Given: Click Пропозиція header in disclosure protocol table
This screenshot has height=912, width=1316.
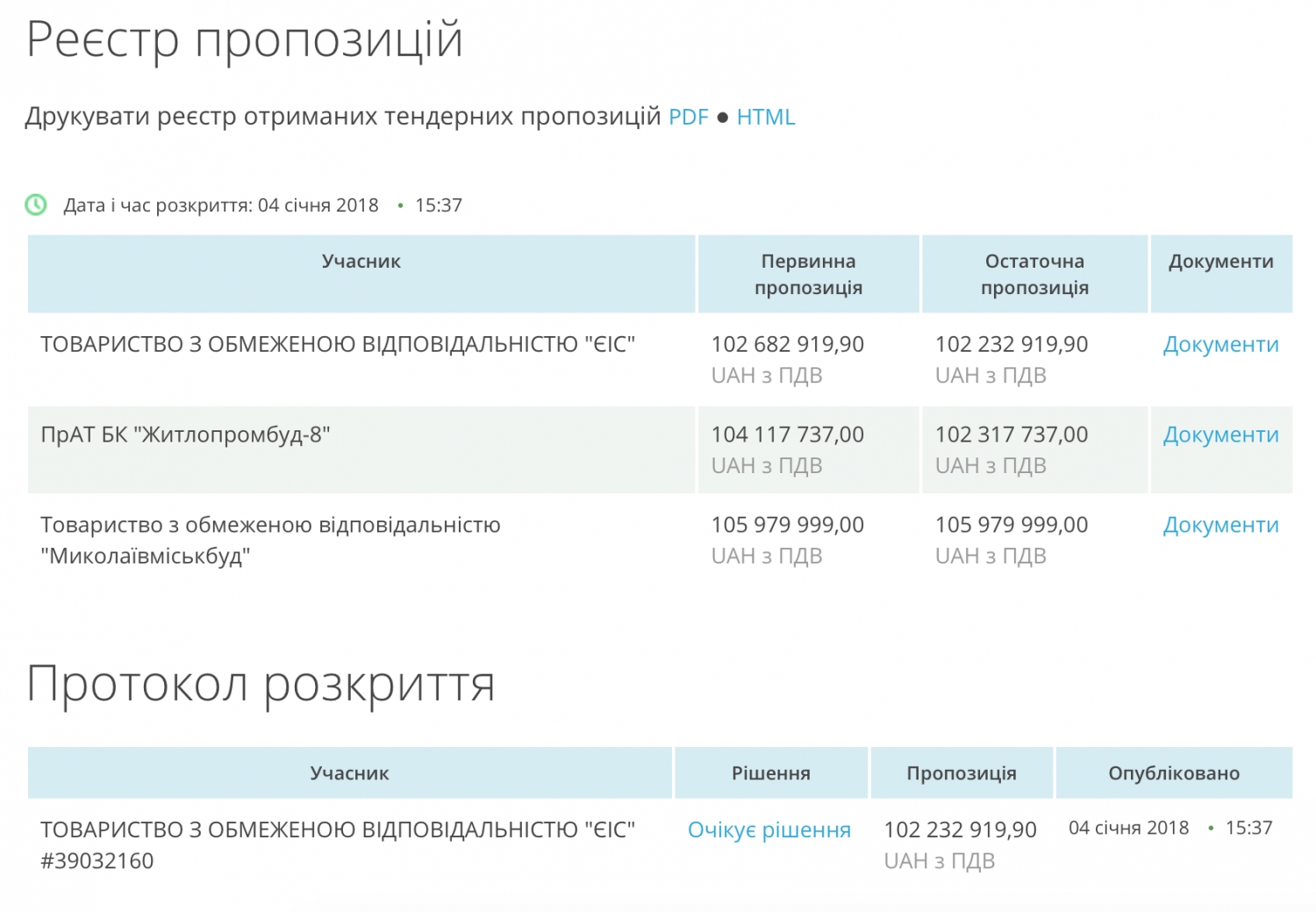Looking at the screenshot, I should click(961, 773).
